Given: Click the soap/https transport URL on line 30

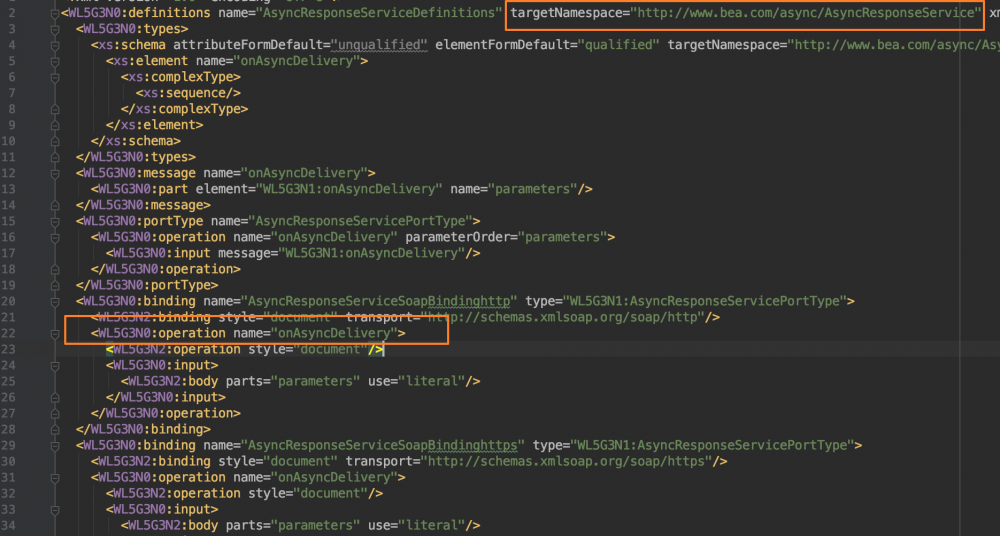Looking at the screenshot, I should (x=567, y=461).
